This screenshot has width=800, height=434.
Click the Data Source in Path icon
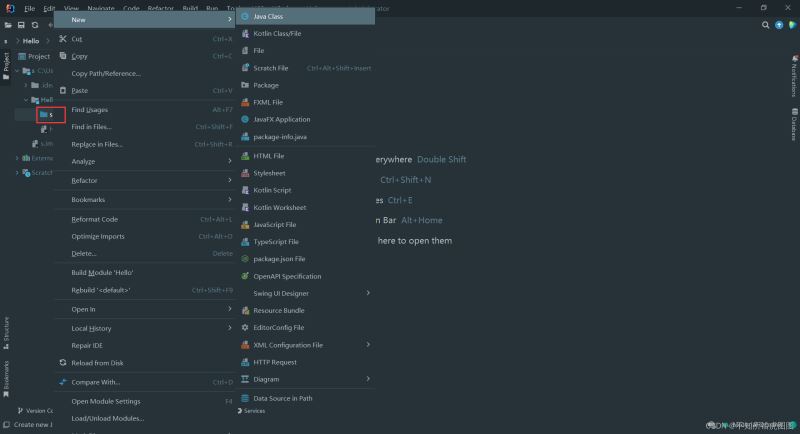pyautogui.click(x=245, y=398)
